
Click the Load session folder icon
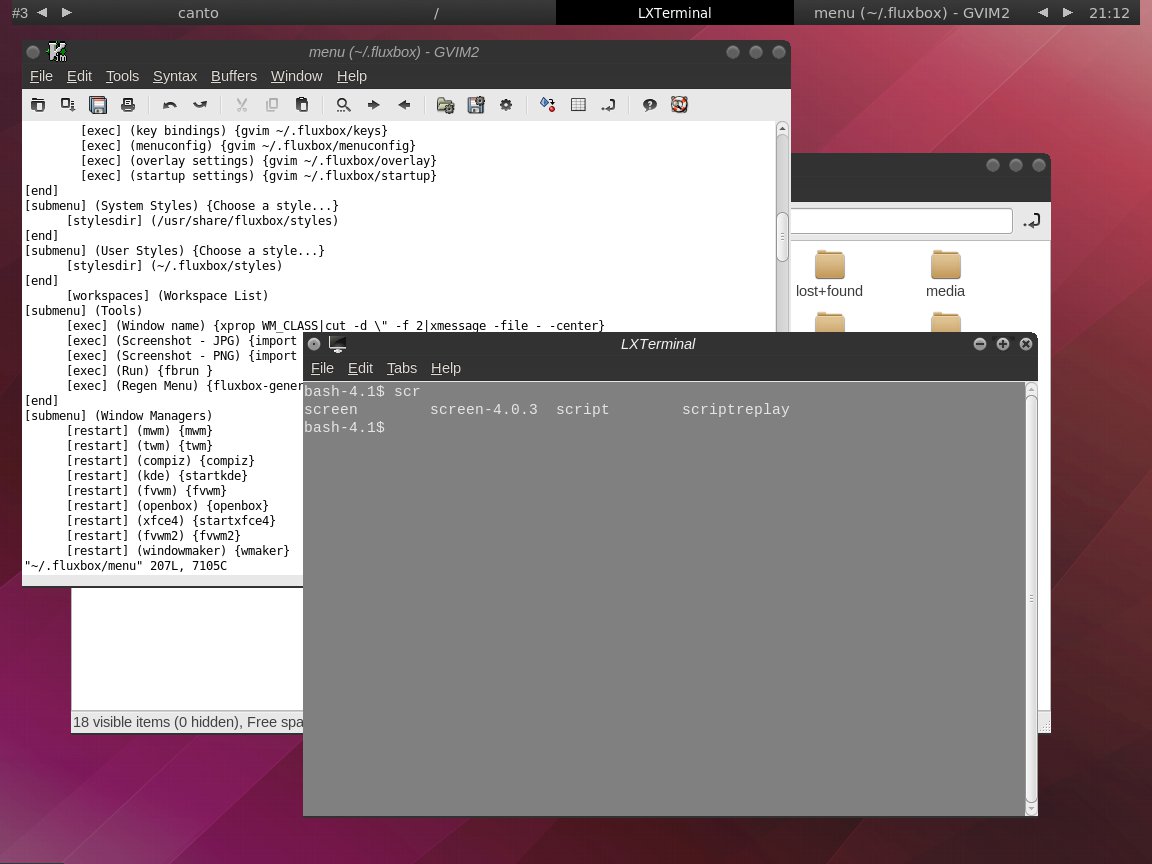pyautogui.click(x=445, y=105)
